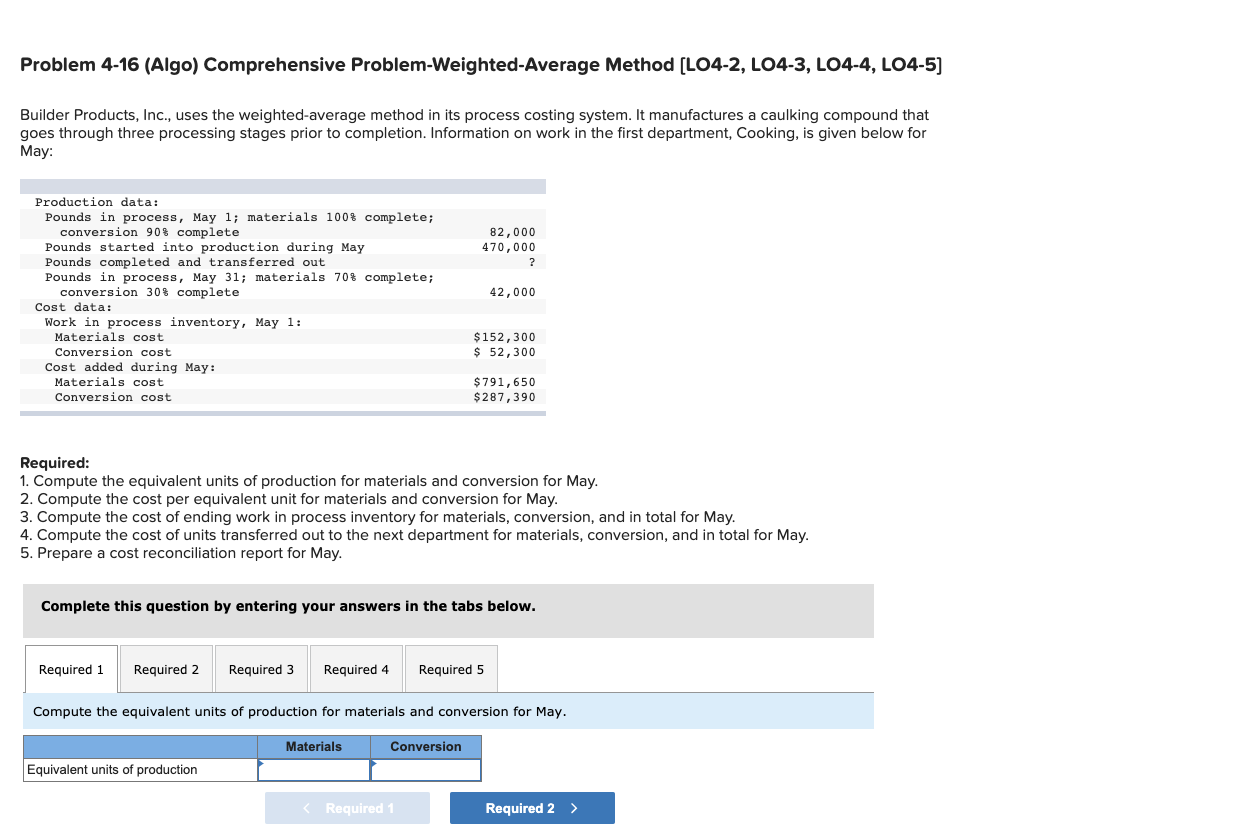1241x831 pixels.
Task: Click the disabled Required 1 back button
Action: pos(347,807)
